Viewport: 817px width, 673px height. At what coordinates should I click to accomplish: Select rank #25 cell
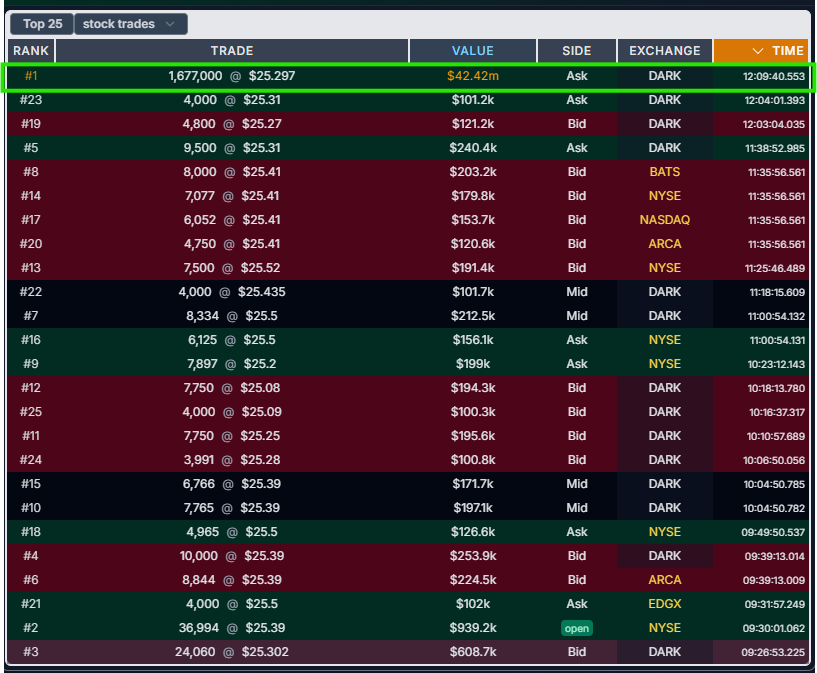point(31,412)
